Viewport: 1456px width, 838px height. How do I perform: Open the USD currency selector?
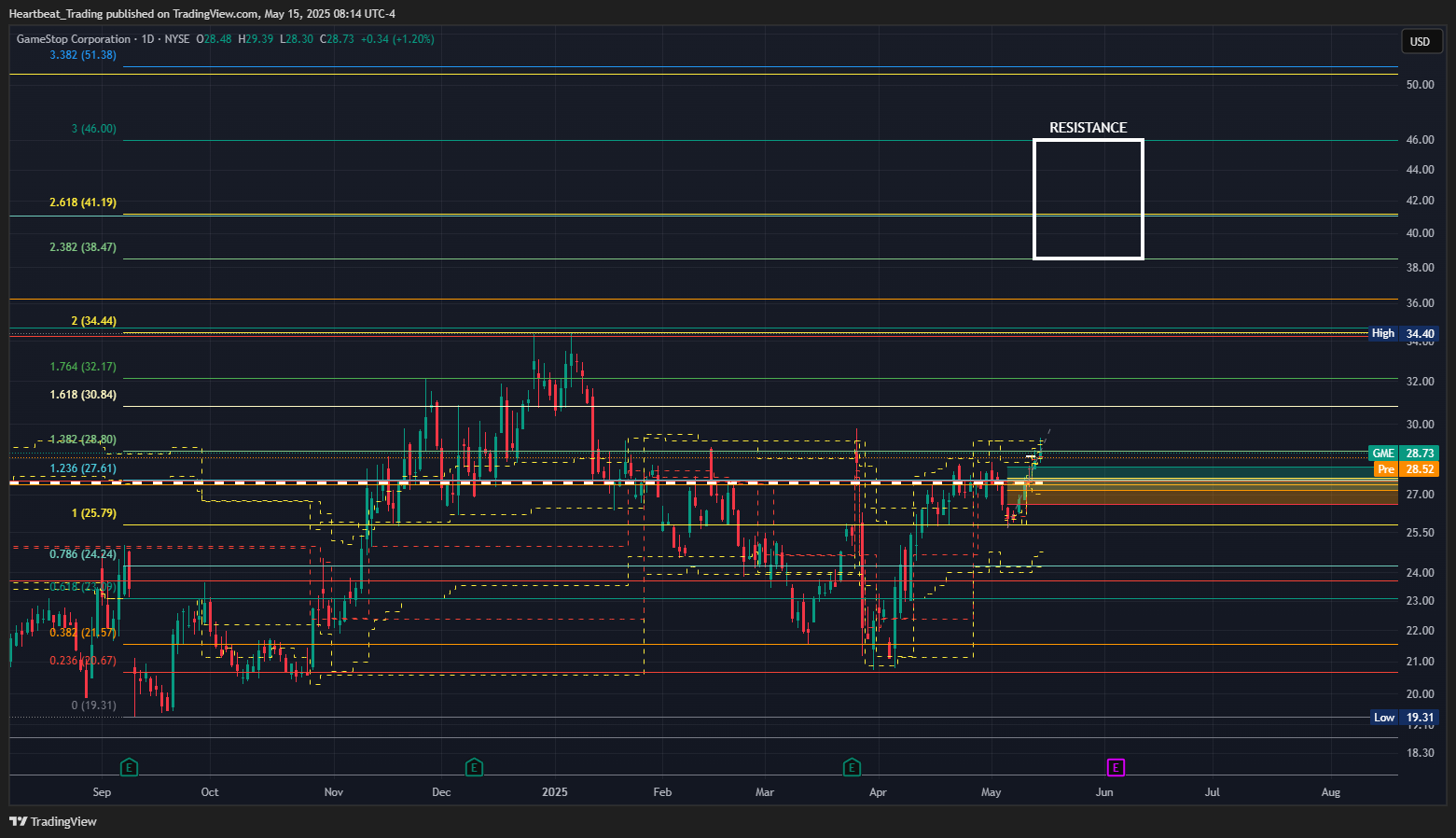(x=1420, y=41)
